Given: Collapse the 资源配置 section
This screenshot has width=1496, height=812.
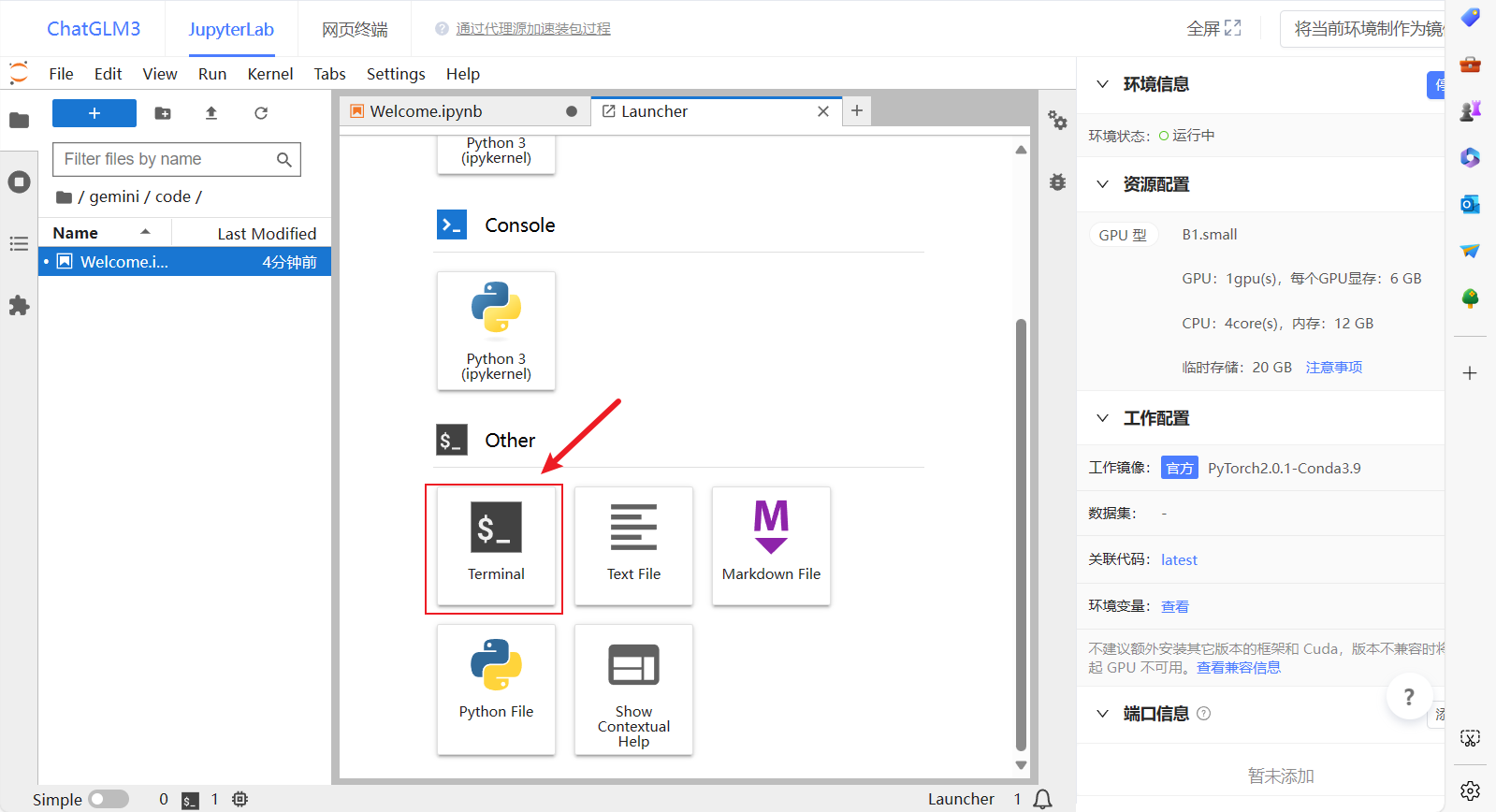Looking at the screenshot, I should tap(1103, 184).
